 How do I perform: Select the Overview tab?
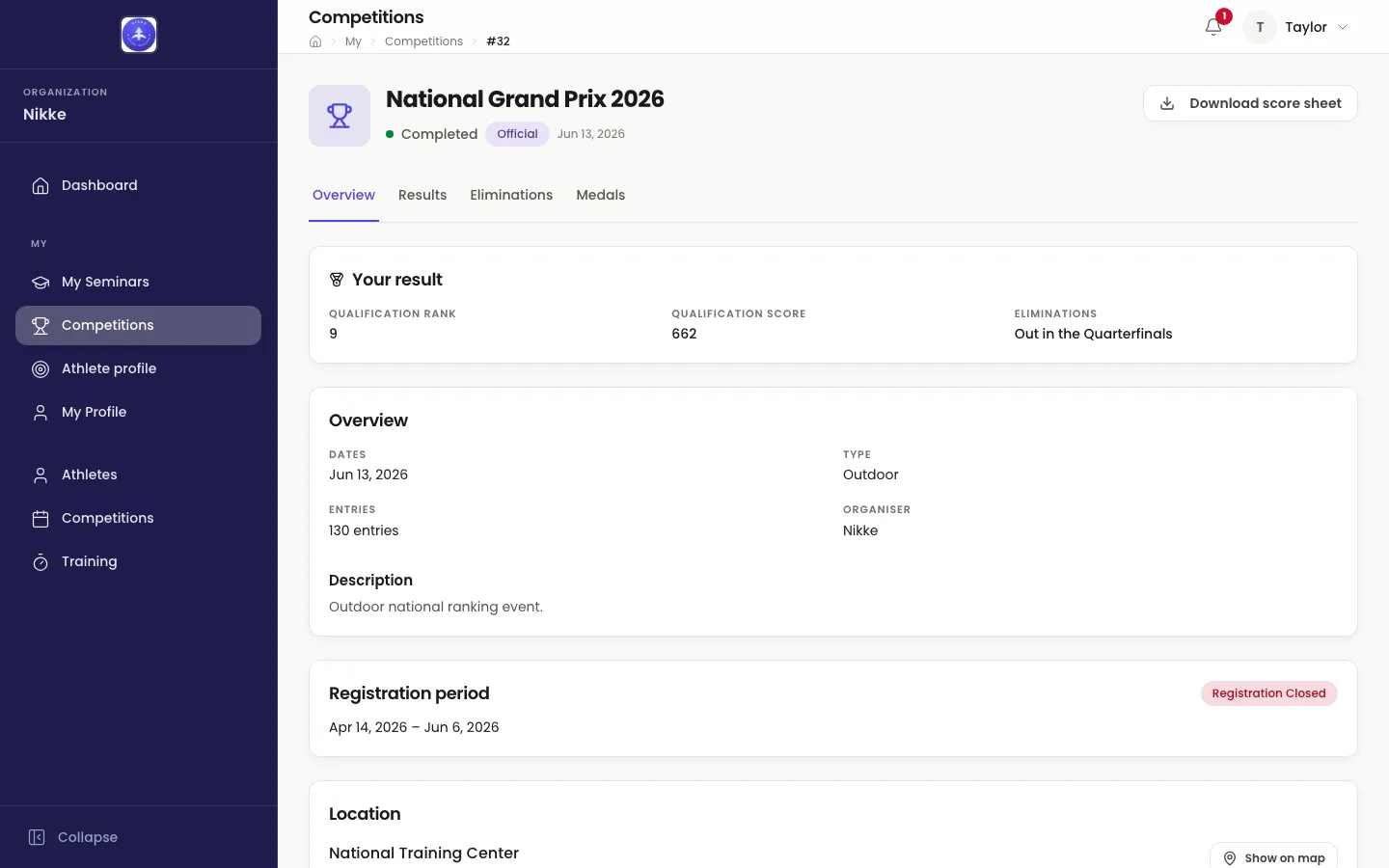tap(343, 195)
